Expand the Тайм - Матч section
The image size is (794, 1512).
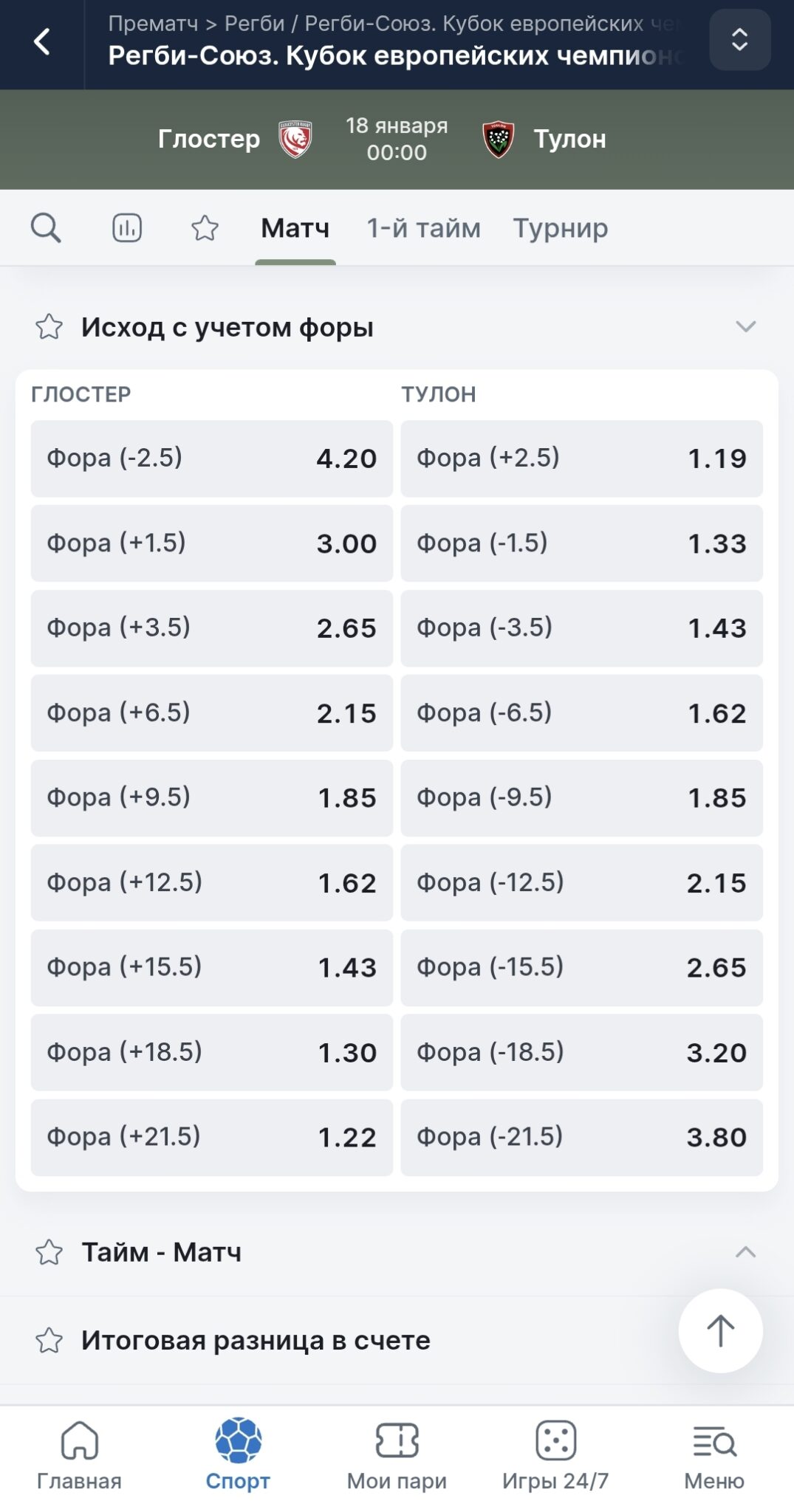(x=746, y=1252)
